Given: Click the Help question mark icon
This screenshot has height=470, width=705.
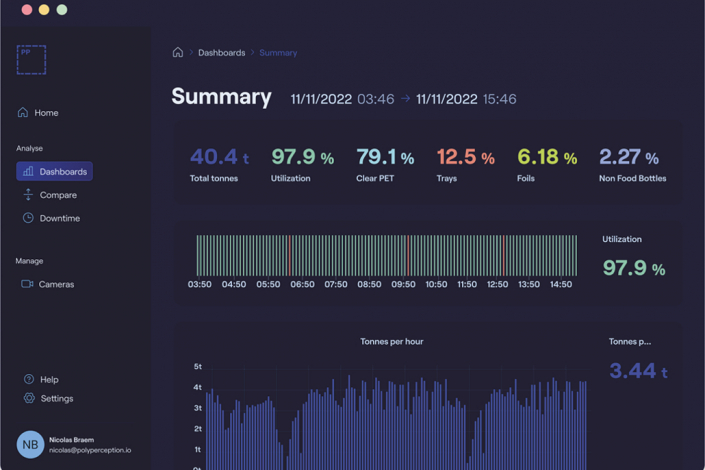Looking at the screenshot, I should (29, 380).
